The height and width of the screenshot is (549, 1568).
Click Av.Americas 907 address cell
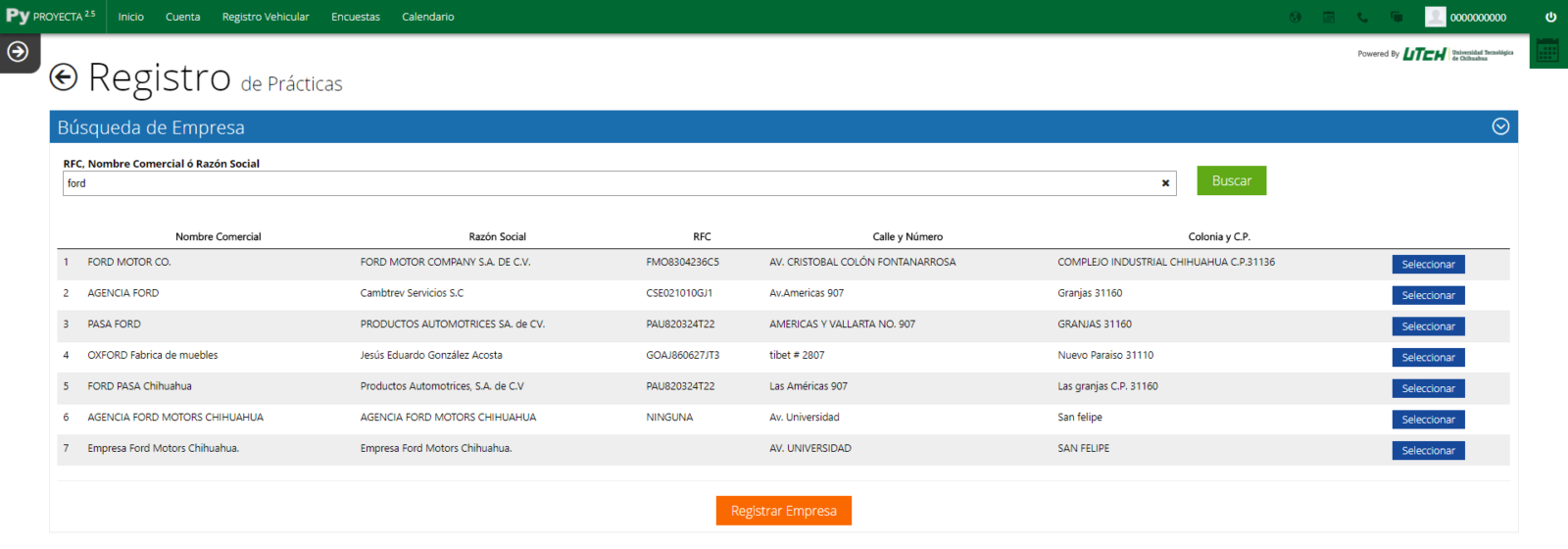coord(807,293)
